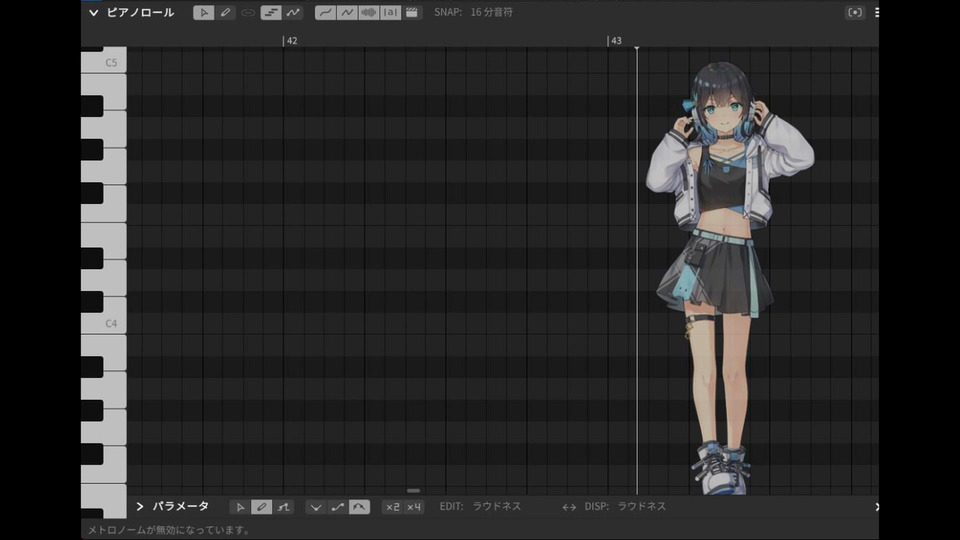Collapse the ピアノロール panel
This screenshot has height=540, width=960.
pyautogui.click(x=93, y=12)
